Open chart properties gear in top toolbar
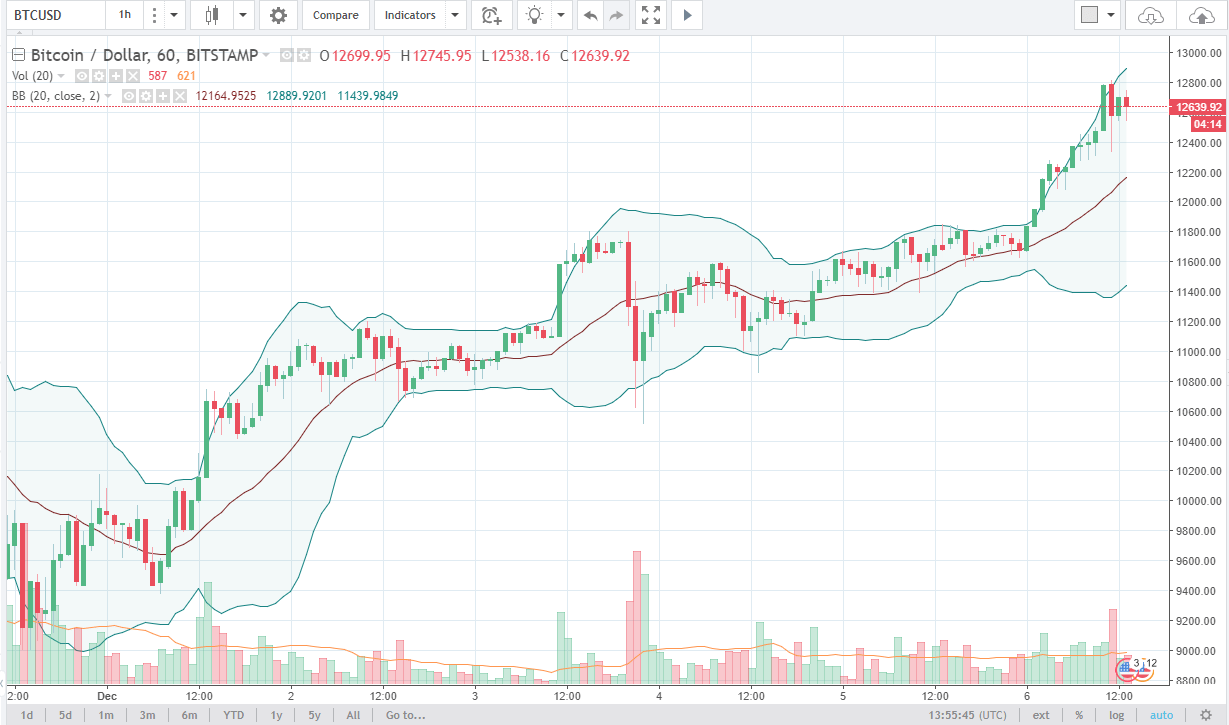Image resolution: width=1229 pixels, height=725 pixels. click(278, 15)
